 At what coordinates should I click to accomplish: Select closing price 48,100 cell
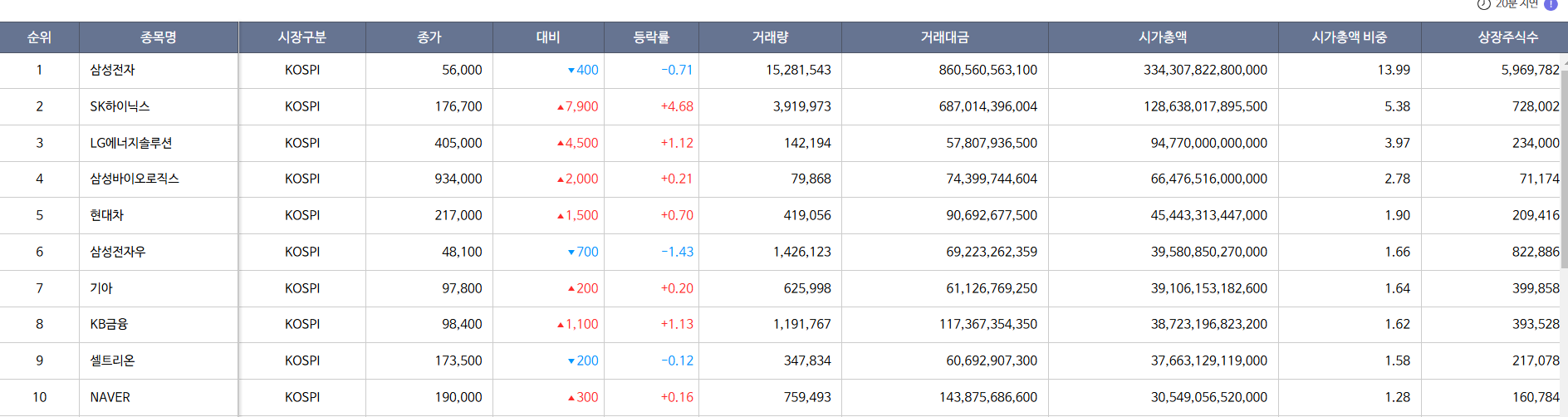462,252
